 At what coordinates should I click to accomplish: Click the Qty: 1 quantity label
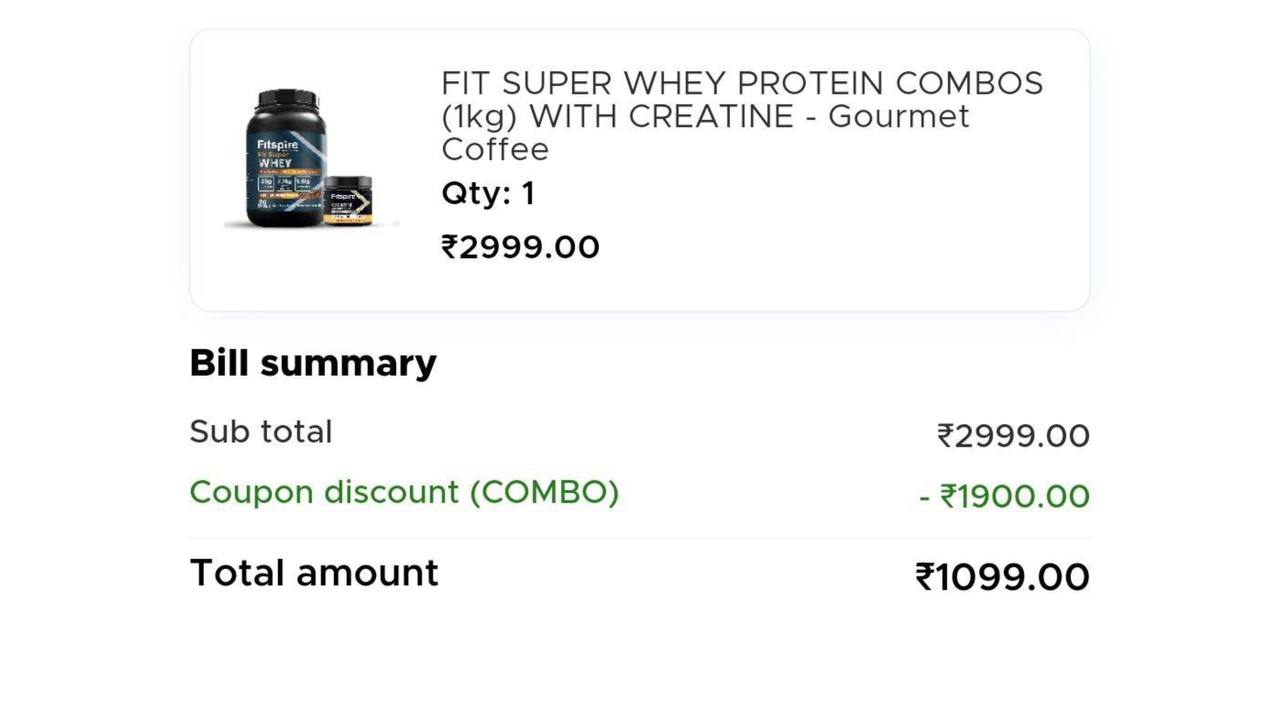click(x=488, y=193)
